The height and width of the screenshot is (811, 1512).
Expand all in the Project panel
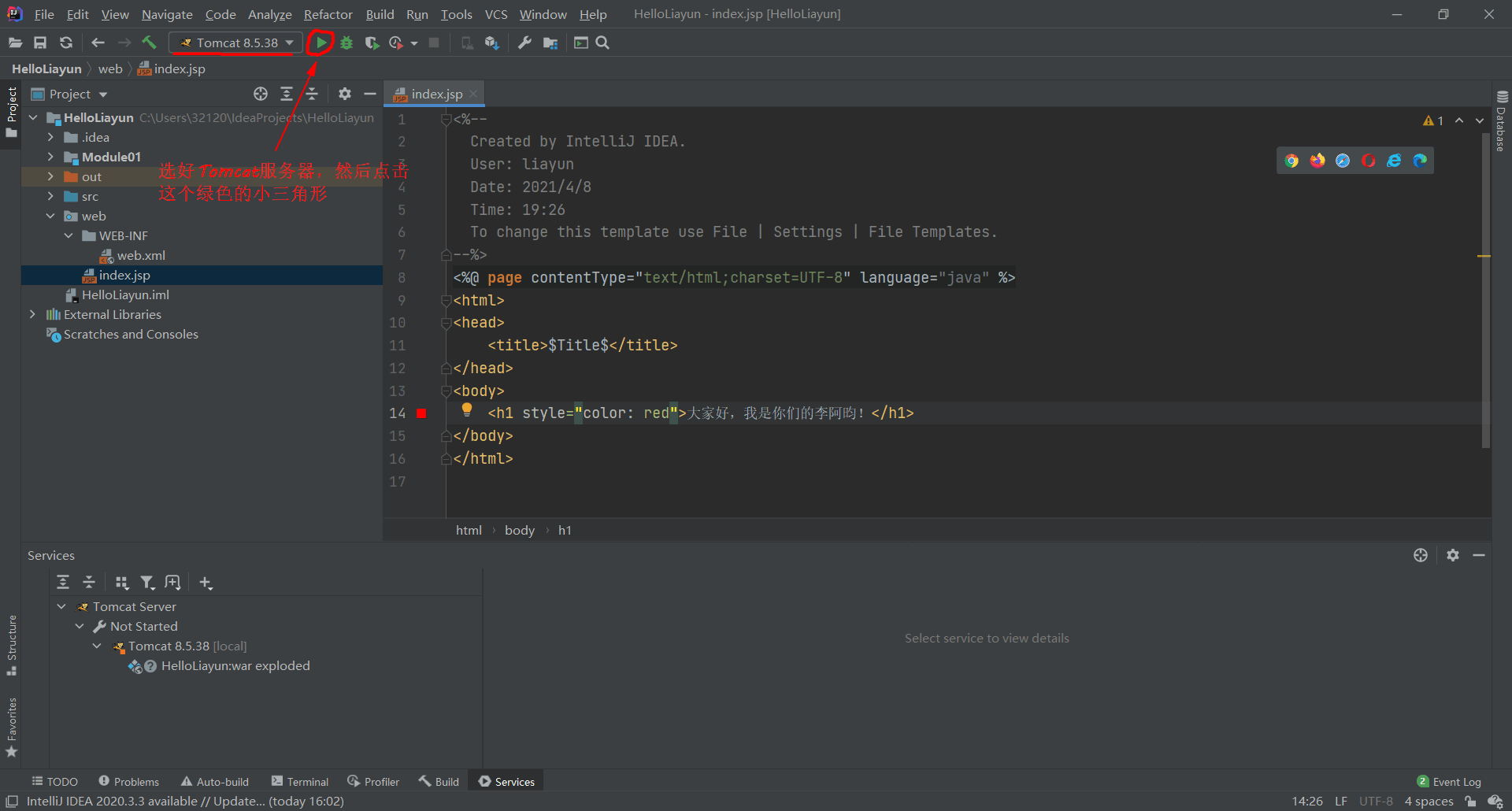287,94
